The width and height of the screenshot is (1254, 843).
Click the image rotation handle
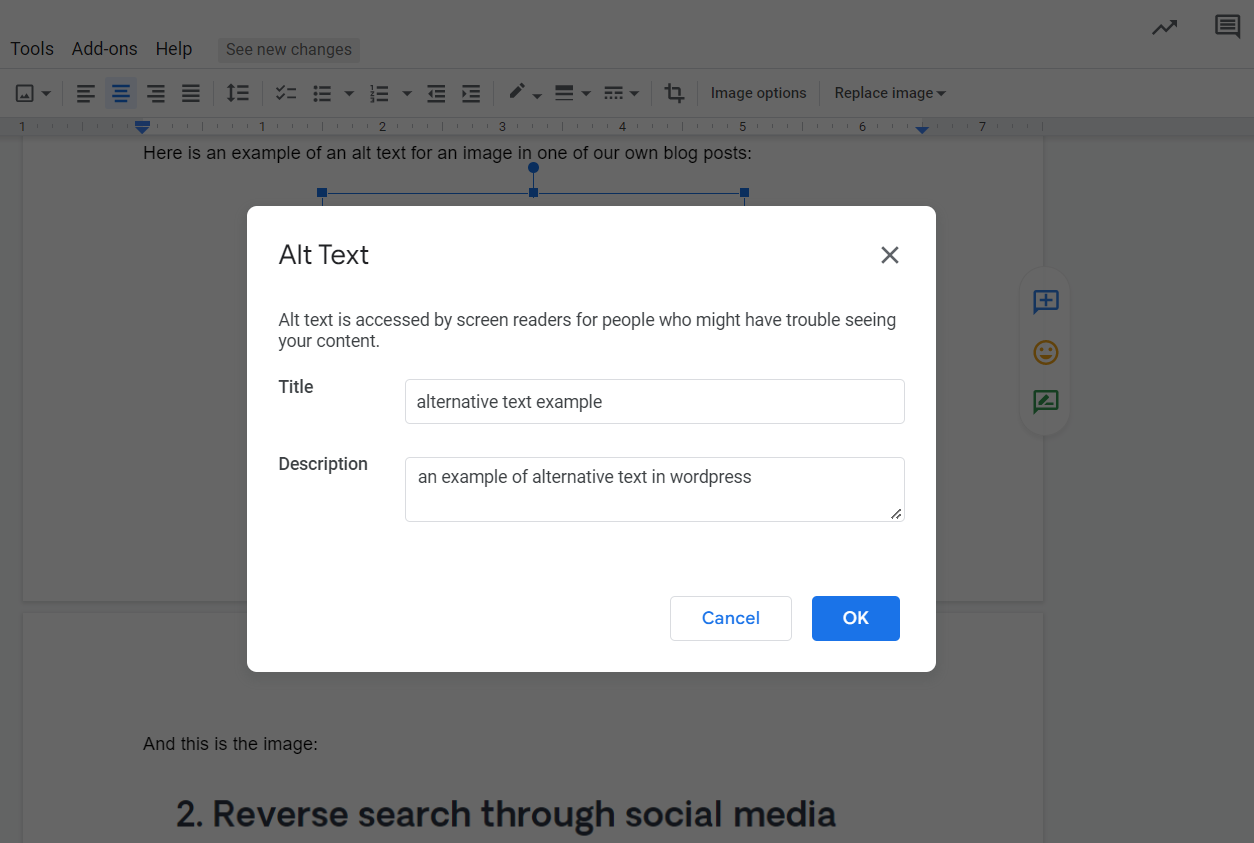[533, 168]
